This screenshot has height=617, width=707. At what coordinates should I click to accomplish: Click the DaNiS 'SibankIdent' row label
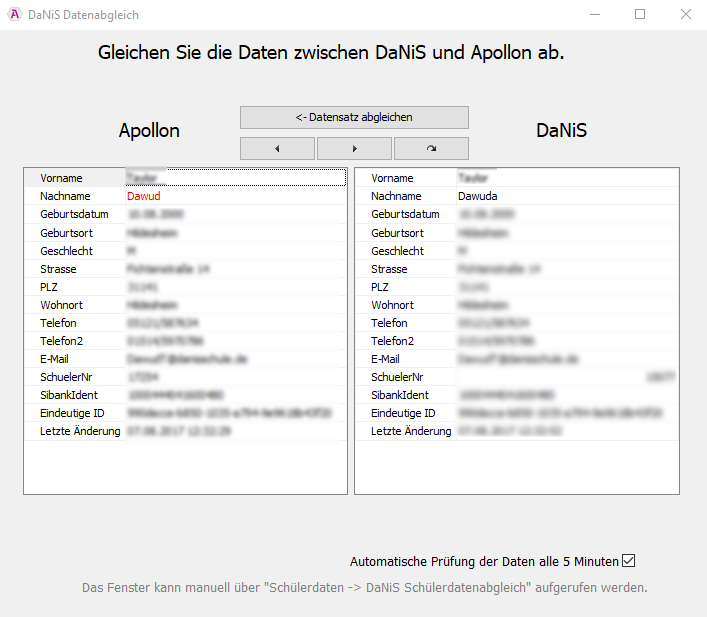[400, 395]
